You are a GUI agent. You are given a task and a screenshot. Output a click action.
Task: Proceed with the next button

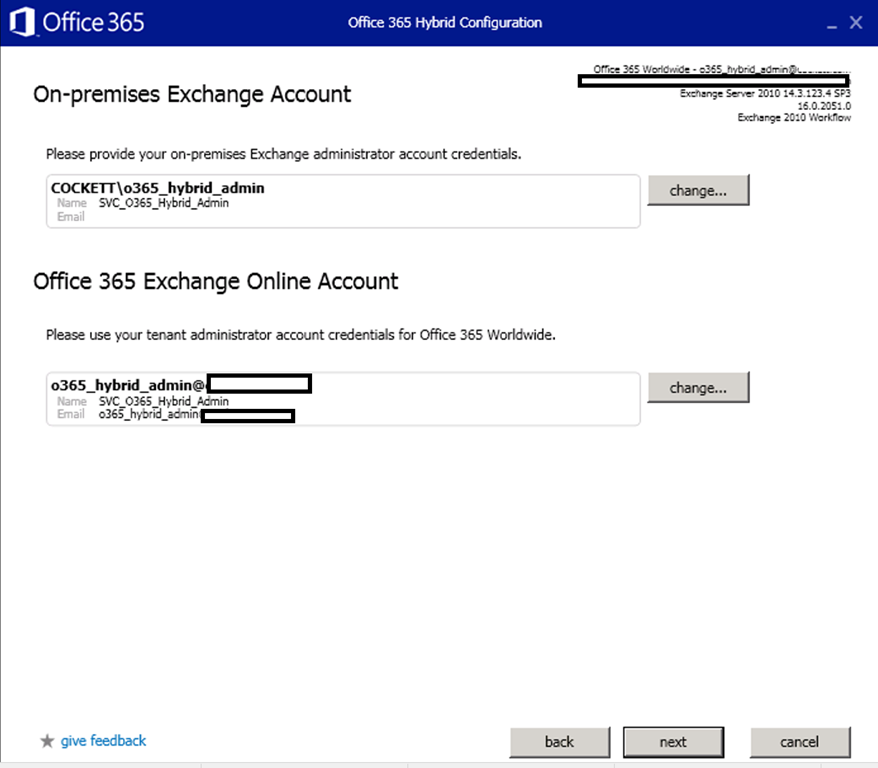673,742
